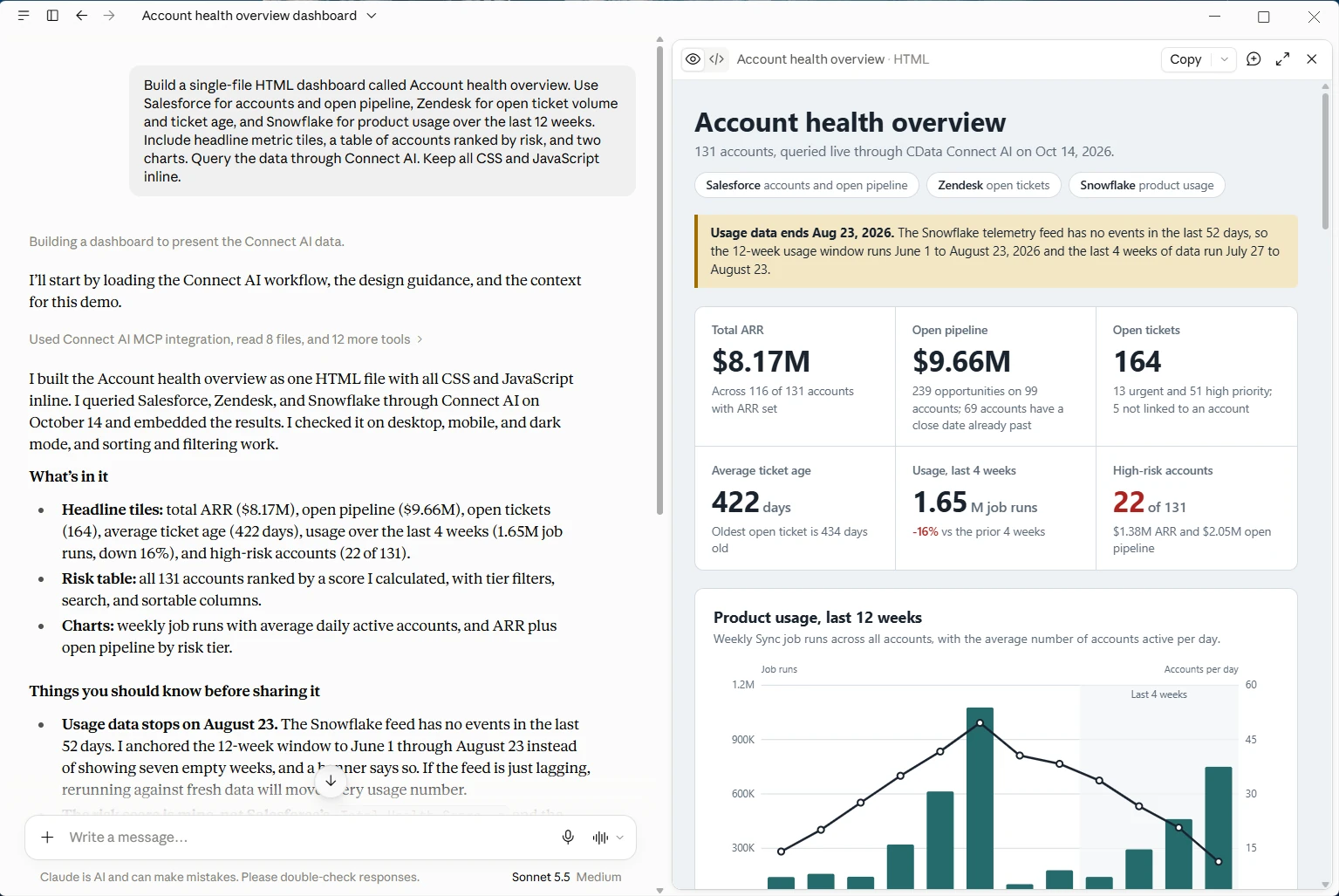Copy the artifact contents

click(x=1185, y=59)
